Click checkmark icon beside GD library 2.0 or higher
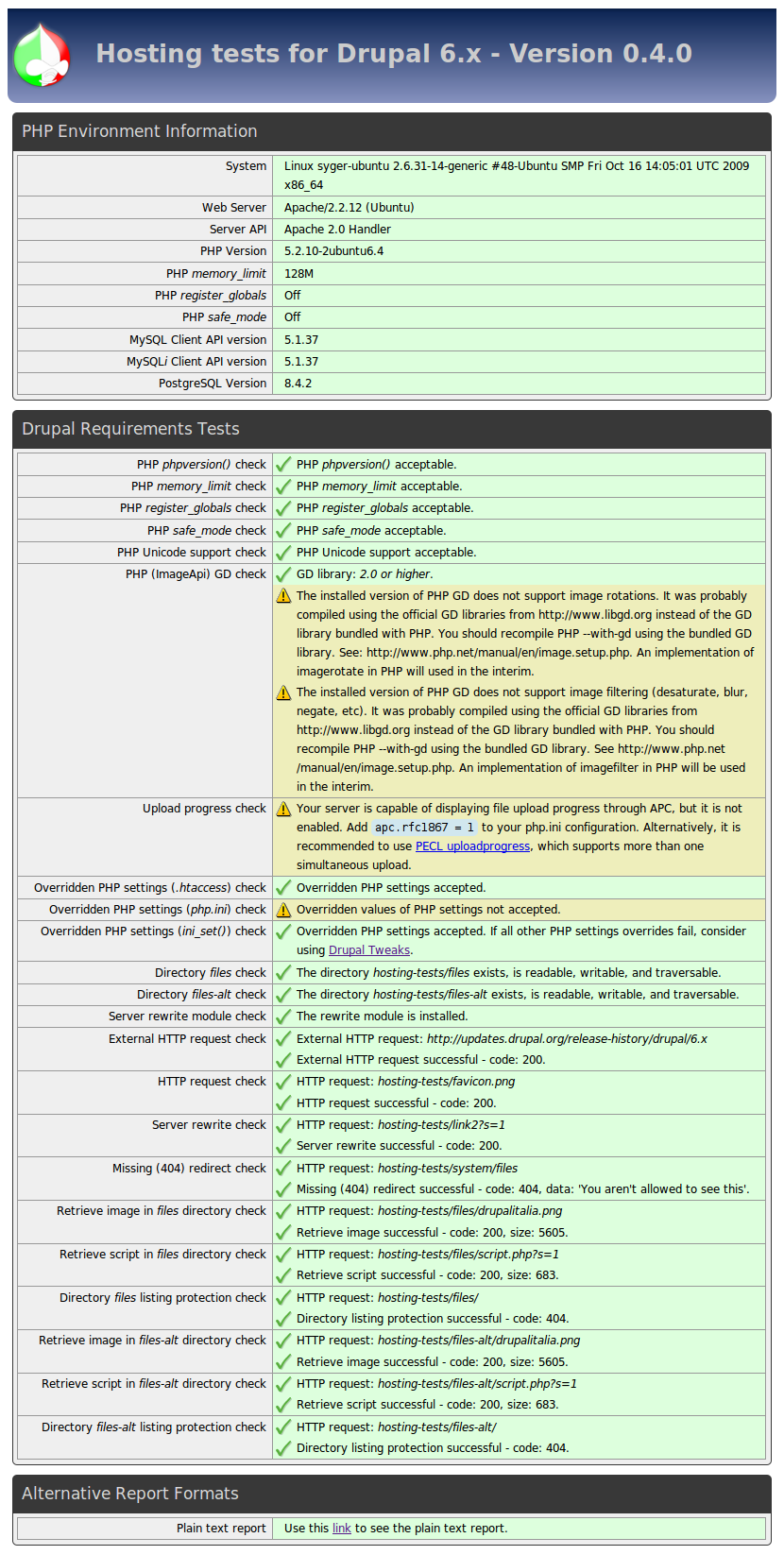This screenshot has height=1555, width=784. (x=283, y=574)
